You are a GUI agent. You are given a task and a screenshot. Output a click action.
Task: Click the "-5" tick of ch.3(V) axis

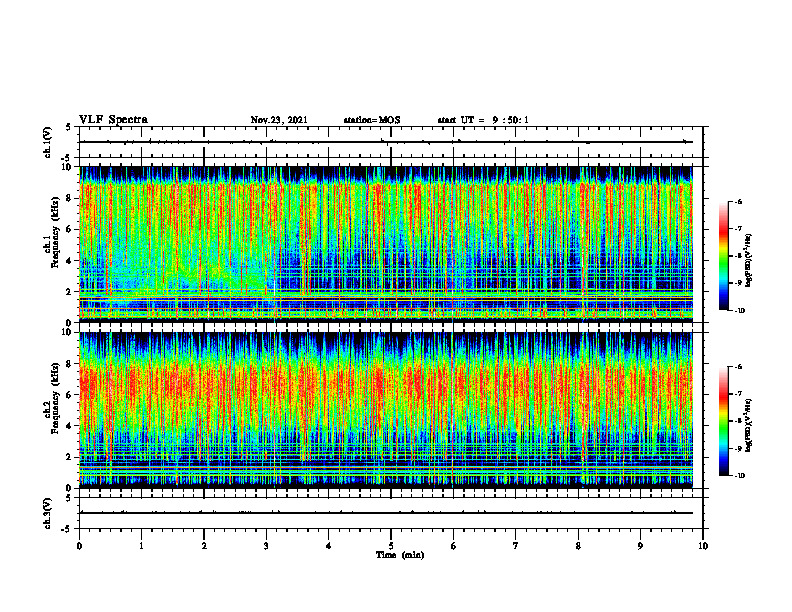coord(67,529)
